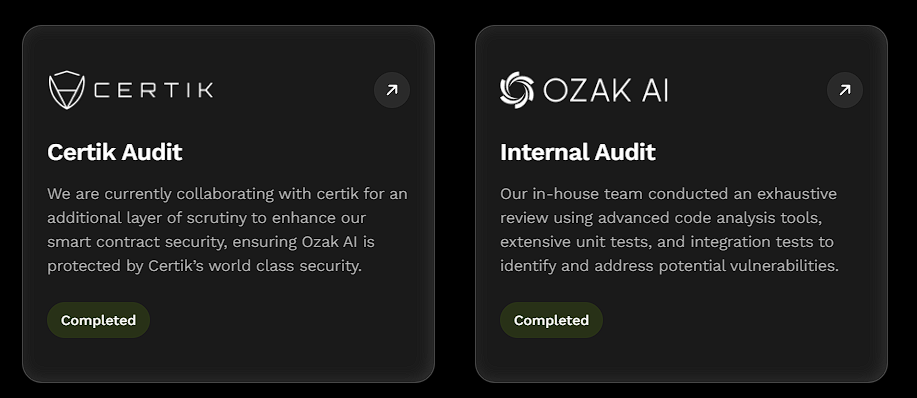Image resolution: width=917 pixels, height=398 pixels.
Task: Click the OZAK AI wordmark text
Action: click(x=605, y=91)
